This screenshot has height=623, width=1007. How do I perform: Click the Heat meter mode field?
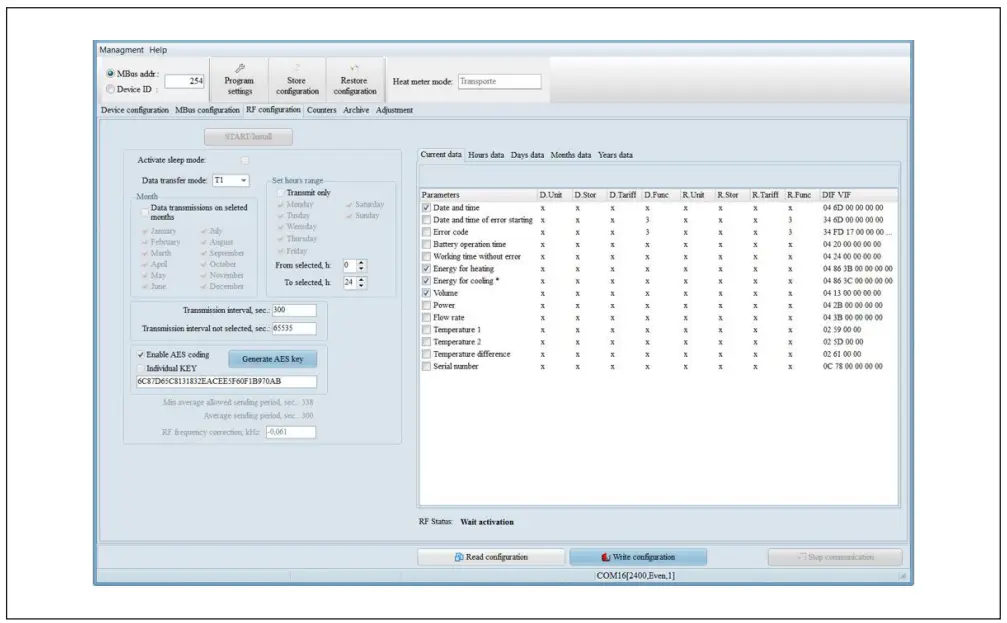498,82
